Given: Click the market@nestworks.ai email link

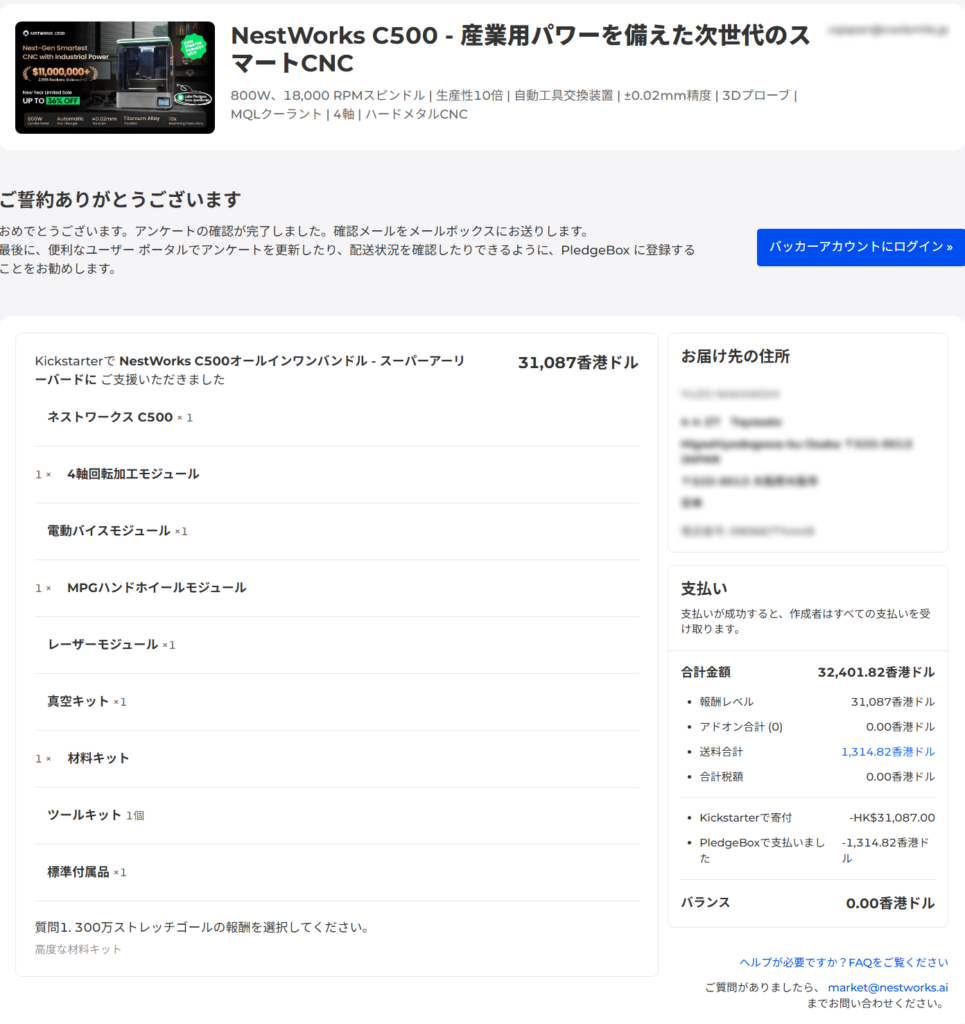Looking at the screenshot, I should click(887, 987).
